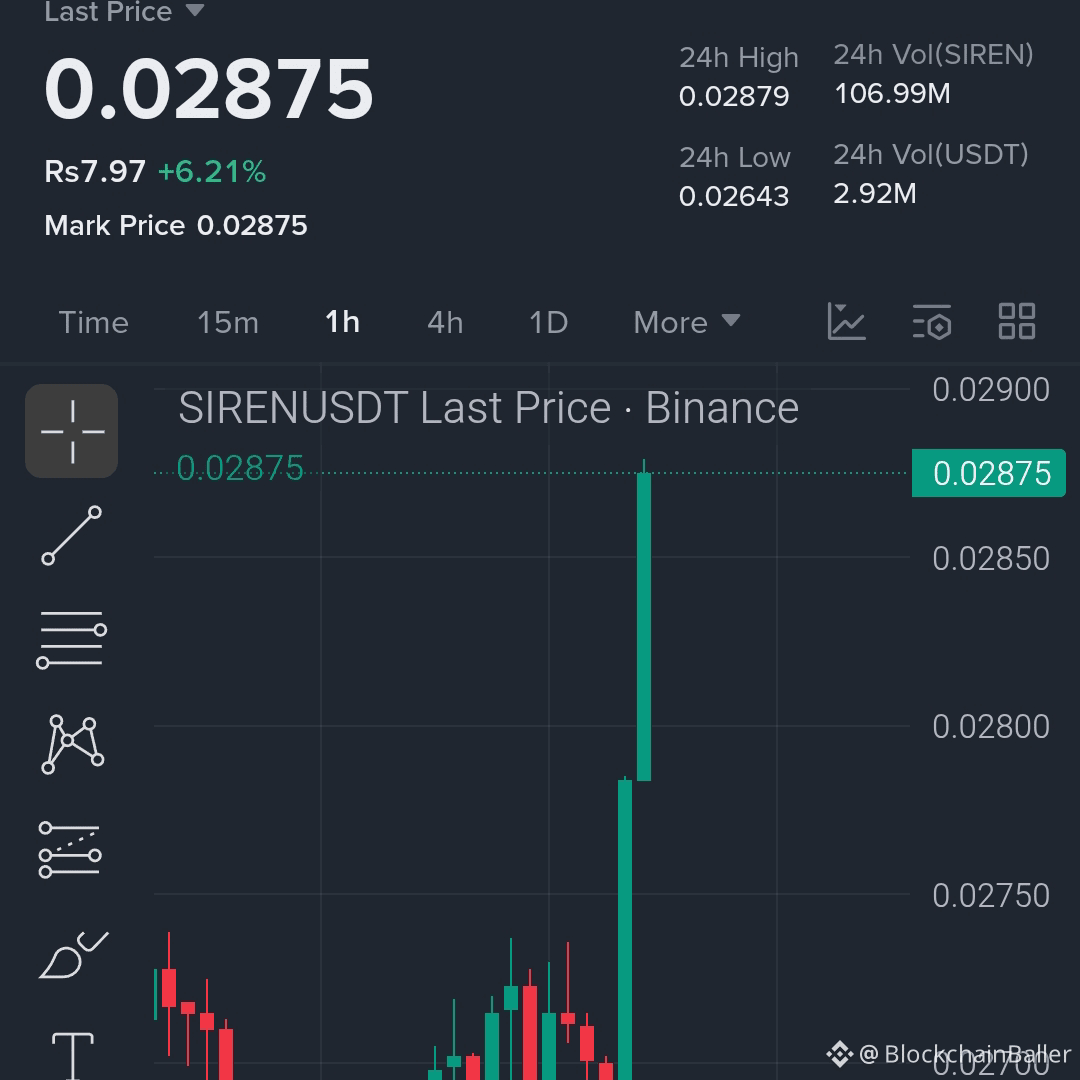Image resolution: width=1080 pixels, height=1080 pixels.
Task: Select the 1h interval tab
Action: tap(342, 322)
